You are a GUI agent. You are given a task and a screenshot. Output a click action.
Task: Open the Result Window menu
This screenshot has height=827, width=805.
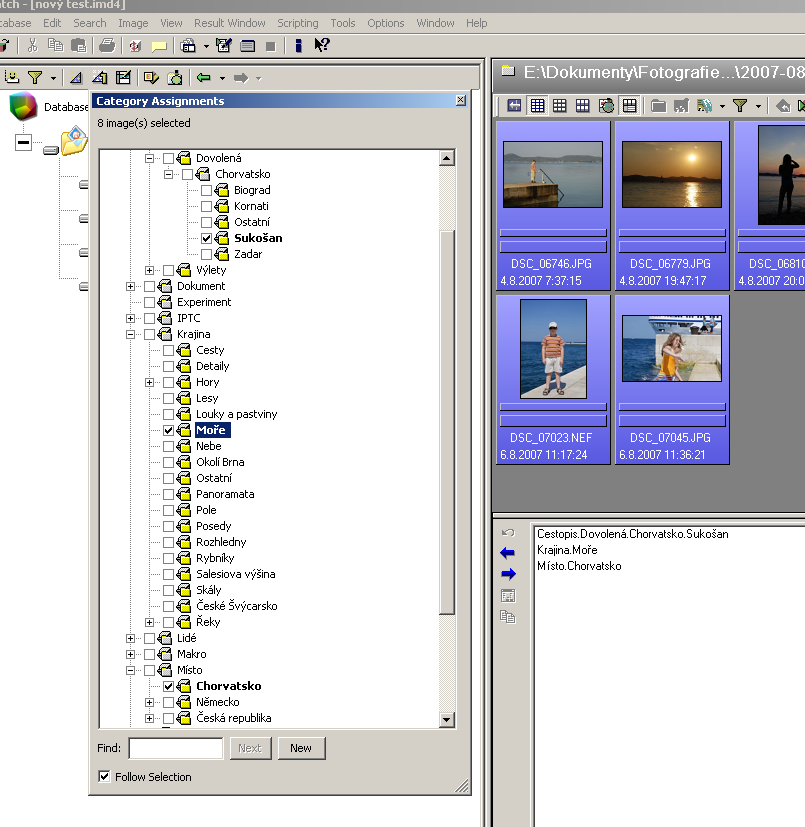229,23
